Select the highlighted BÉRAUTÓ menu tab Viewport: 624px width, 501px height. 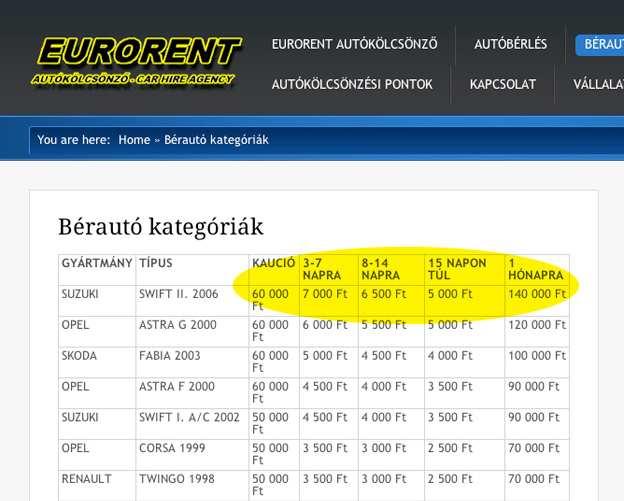click(600, 45)
